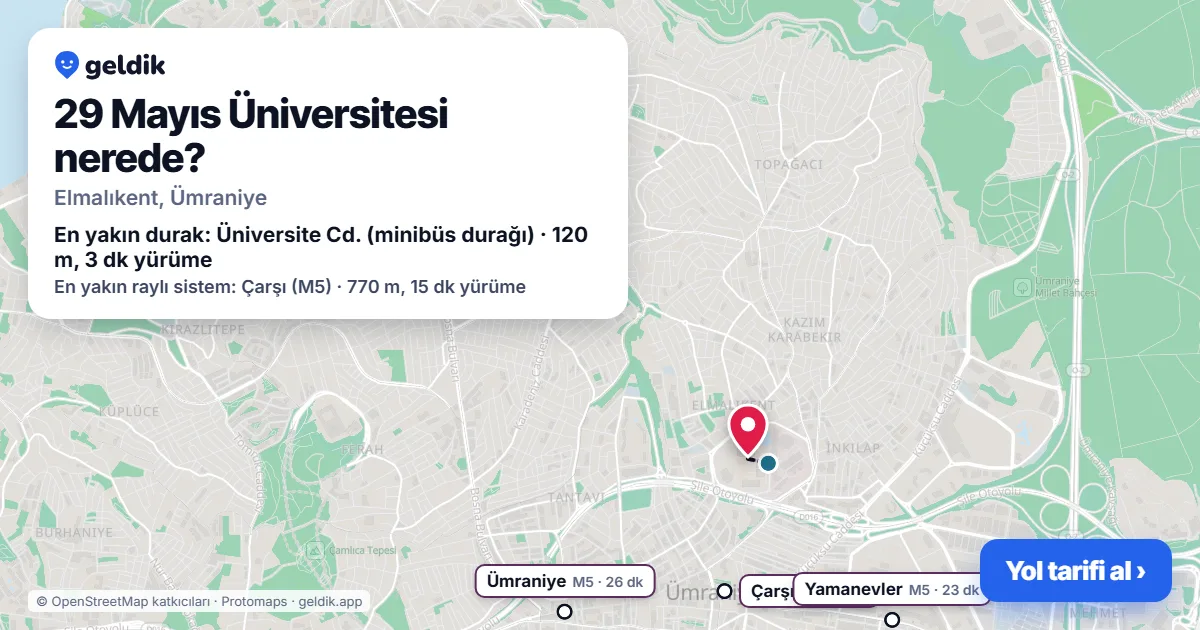Open the geldik.app attribution link
Image resolution: width=1200 pixels, height=630 pixels.
pyautogui.click(x=331, y=602)
